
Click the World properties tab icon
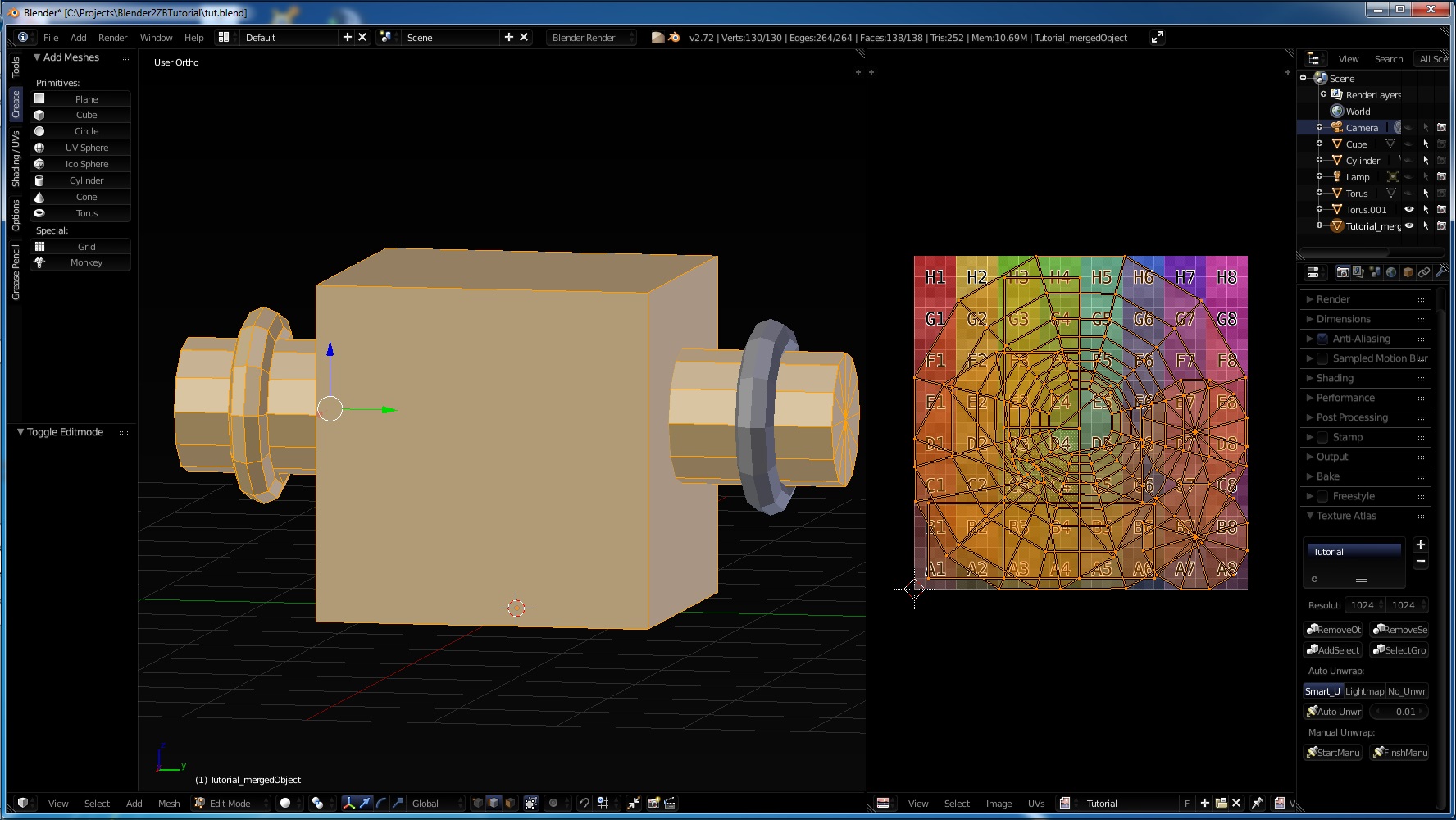click(1391, 272)
